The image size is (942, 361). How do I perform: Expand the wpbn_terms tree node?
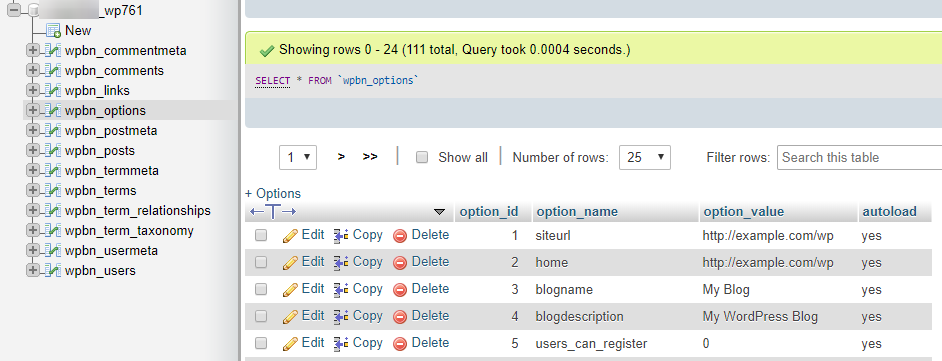pyautogui.click(x=32, y=190)
